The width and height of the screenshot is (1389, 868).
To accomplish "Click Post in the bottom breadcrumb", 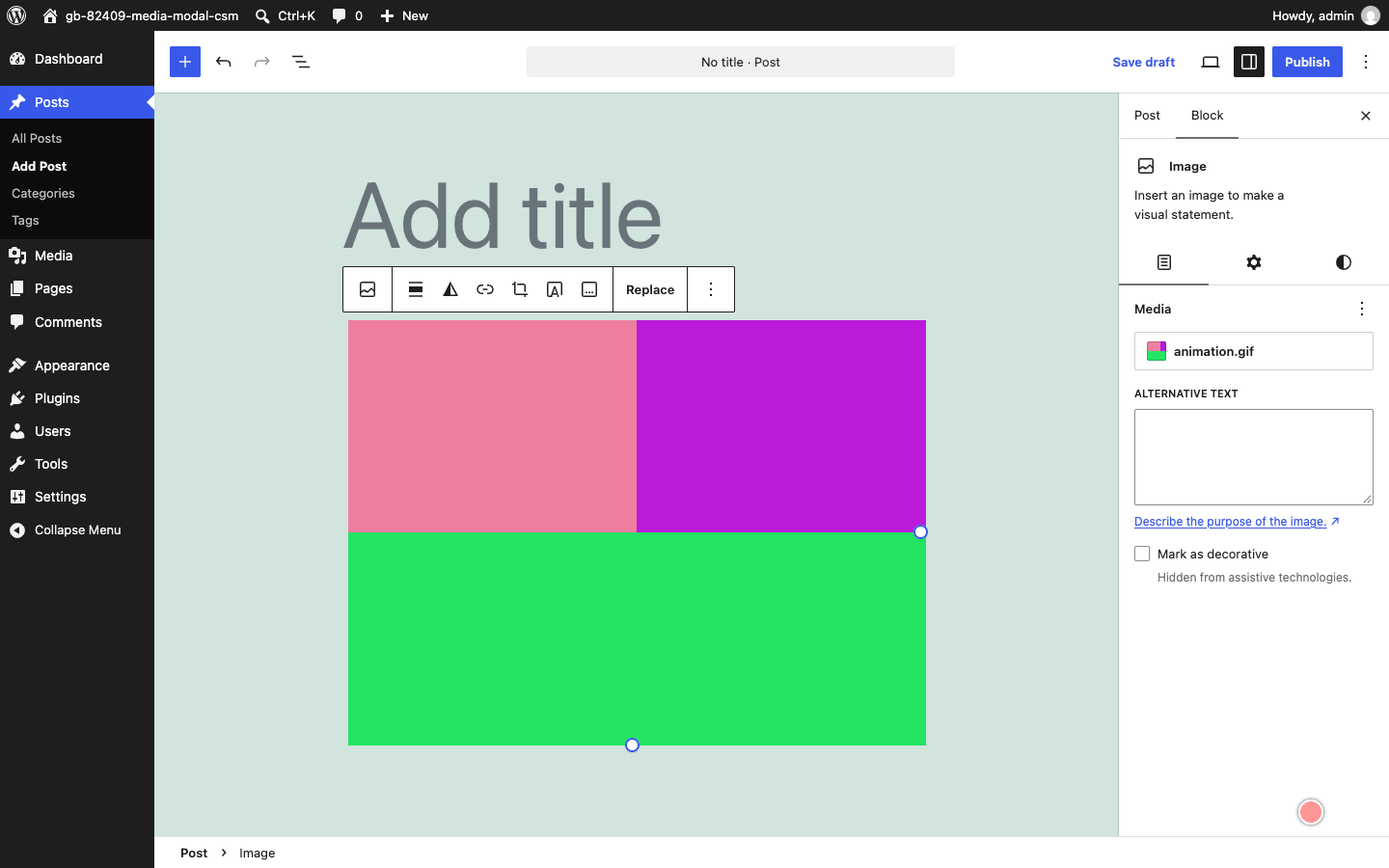I will coord(194,853).
